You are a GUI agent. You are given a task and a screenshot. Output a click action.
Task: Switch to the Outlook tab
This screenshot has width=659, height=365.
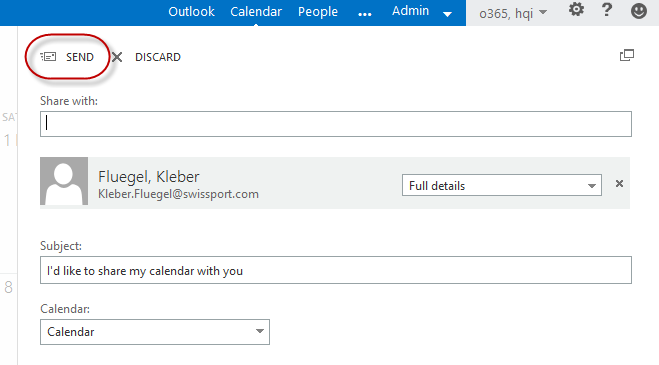[x=191, y=12]
